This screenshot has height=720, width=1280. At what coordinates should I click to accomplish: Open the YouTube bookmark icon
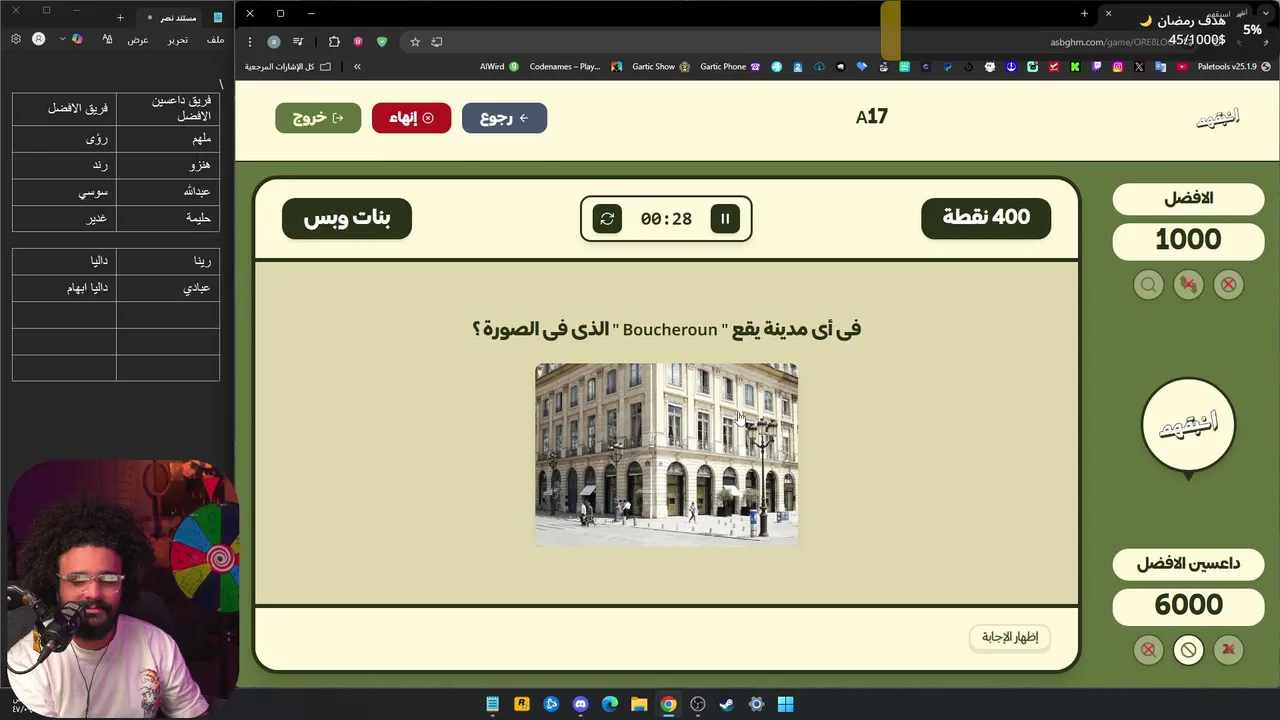tap(1182, 67)
